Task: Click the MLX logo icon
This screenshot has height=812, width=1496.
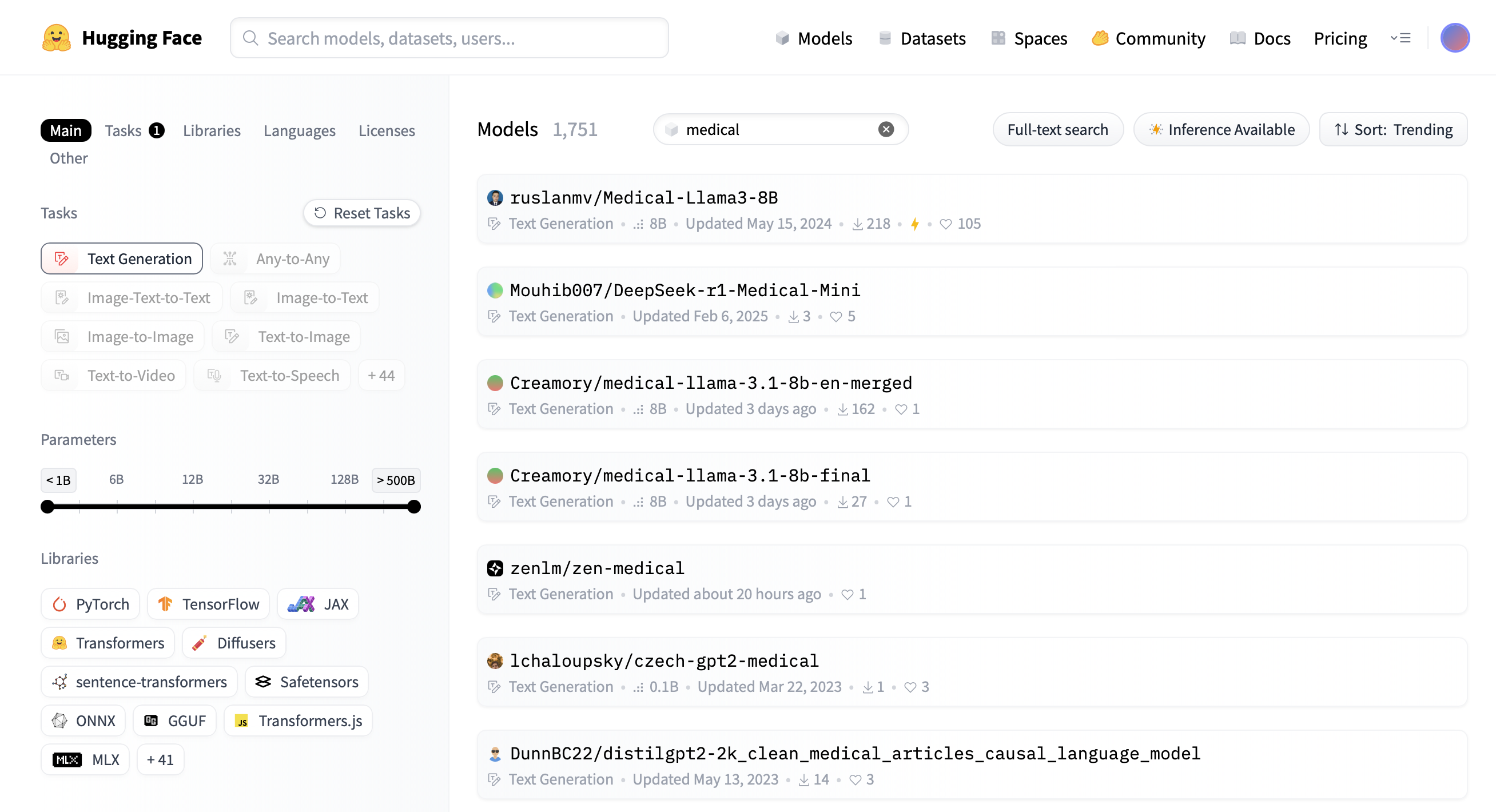Action: pyautogui.click(x=67, y=760)
